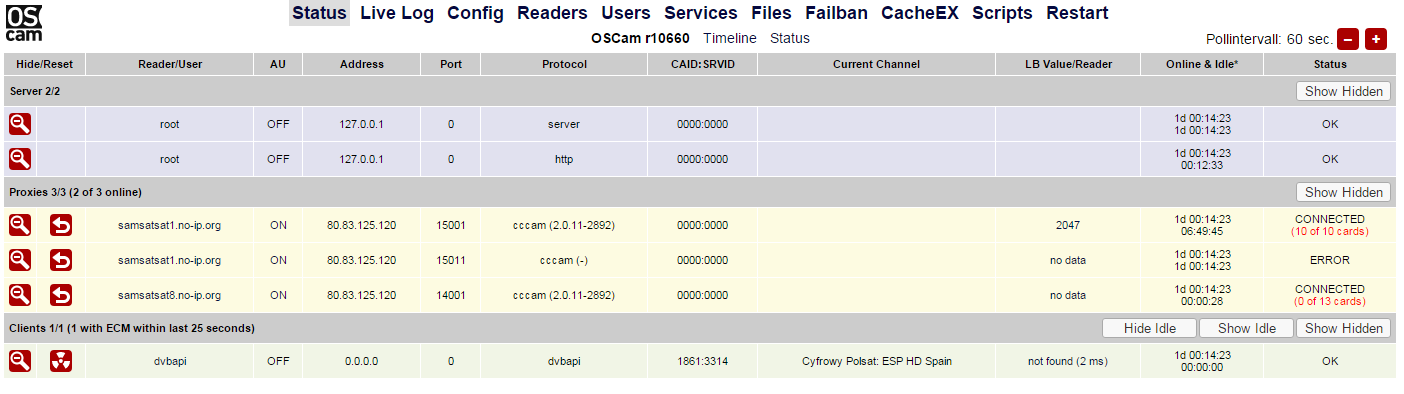Restart reader samsatsat8.no-ip.org
Viewport: 1404px width, 394px height.
61,295
